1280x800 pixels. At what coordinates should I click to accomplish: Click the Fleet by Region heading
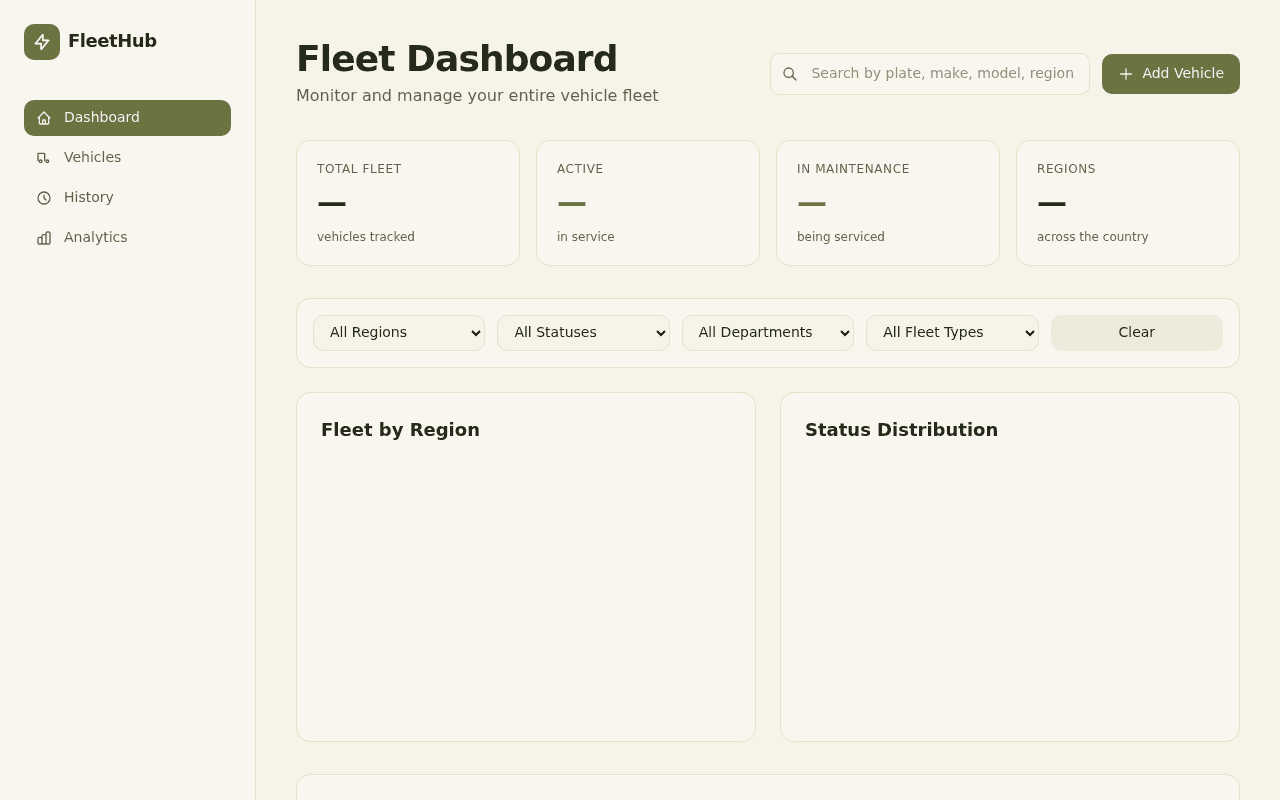click(400, 430)
